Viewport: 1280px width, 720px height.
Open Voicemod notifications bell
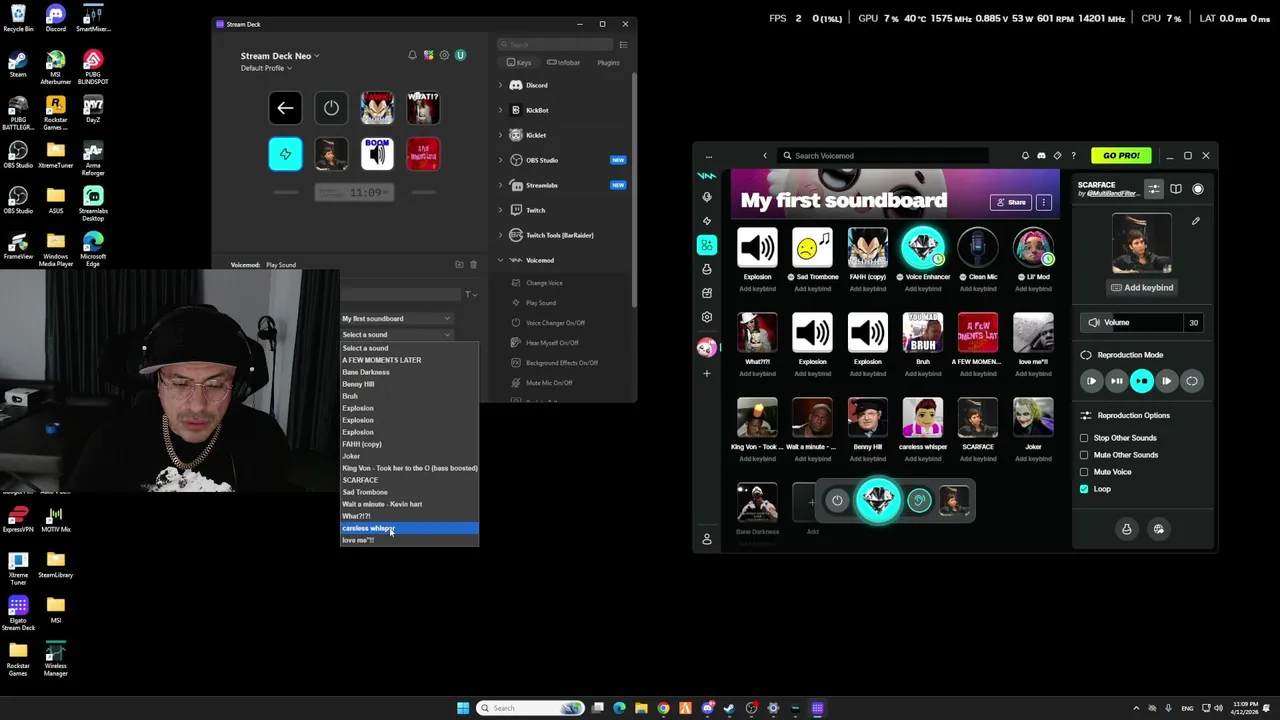1025,156
